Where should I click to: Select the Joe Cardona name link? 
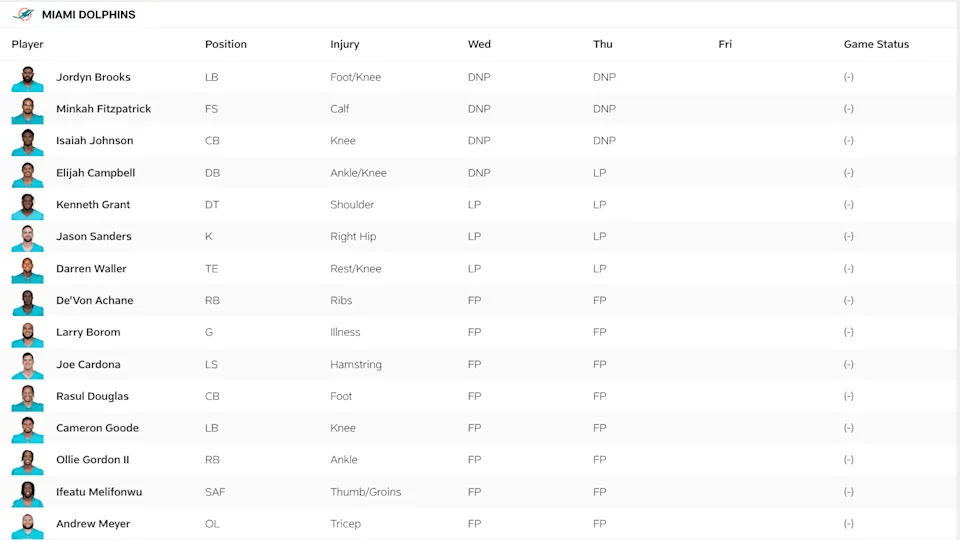click(x=88, y=364)
